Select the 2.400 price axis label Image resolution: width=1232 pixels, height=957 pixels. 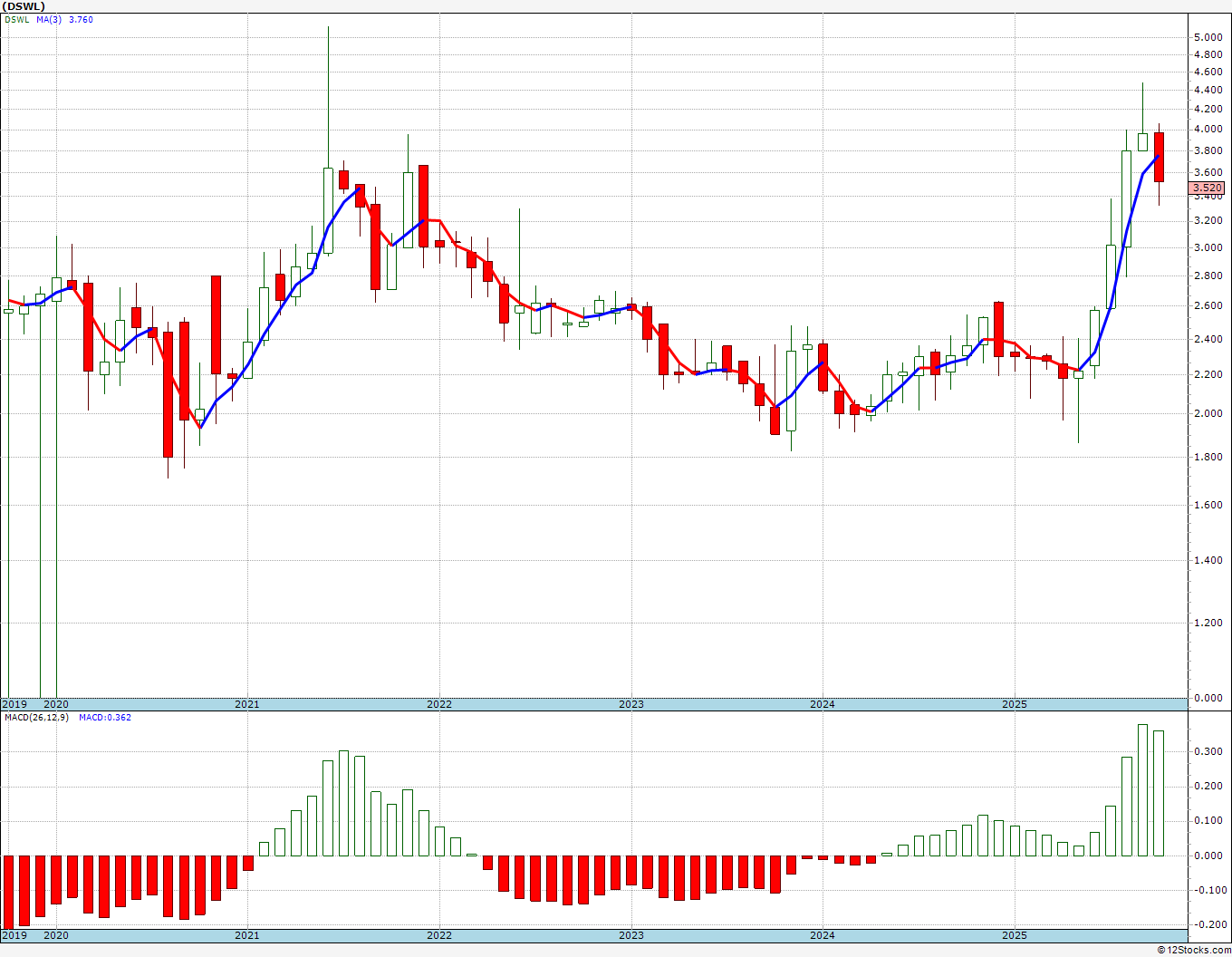(1208, 339)
